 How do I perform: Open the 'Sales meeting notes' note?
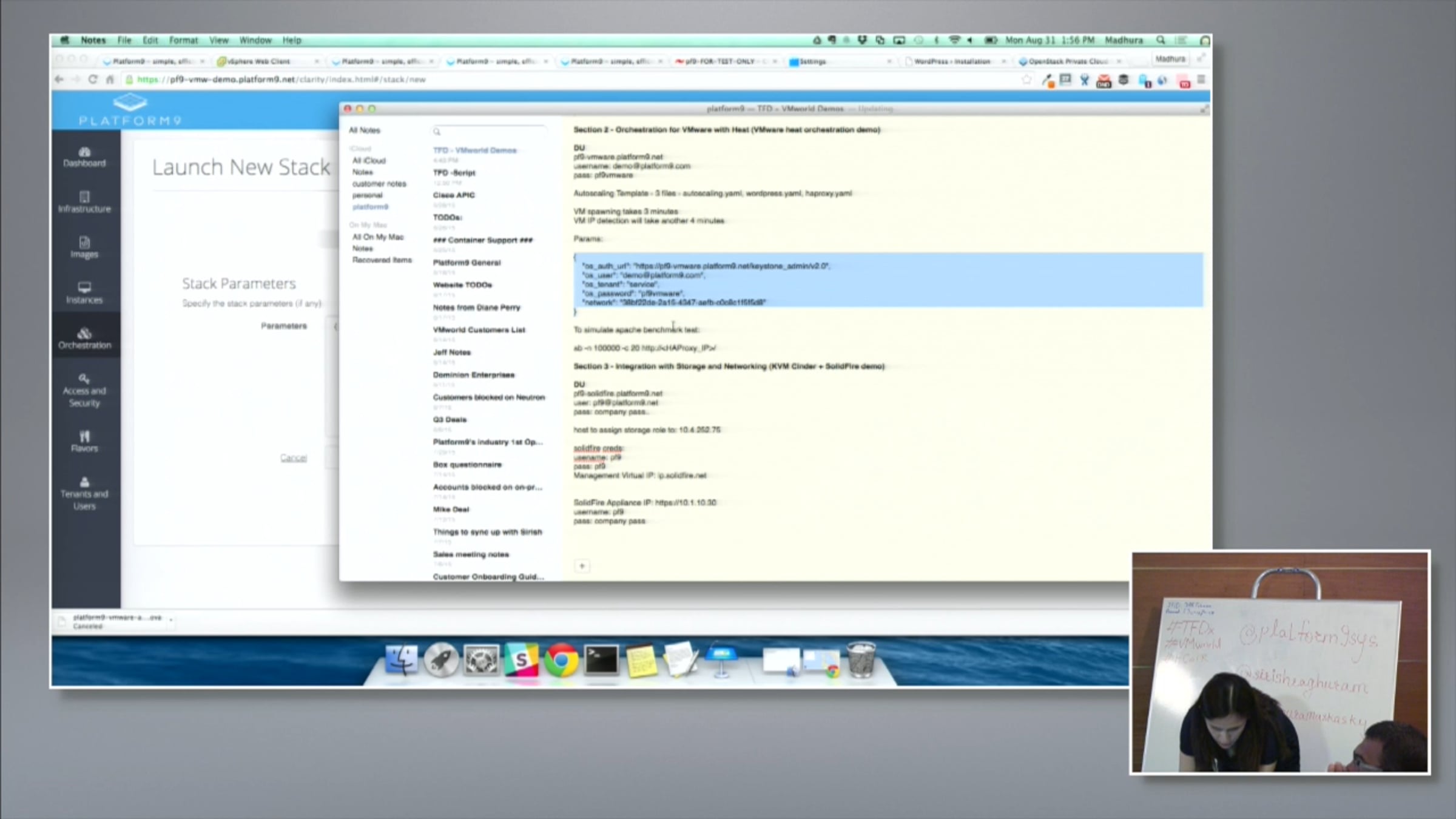point(489,558)
